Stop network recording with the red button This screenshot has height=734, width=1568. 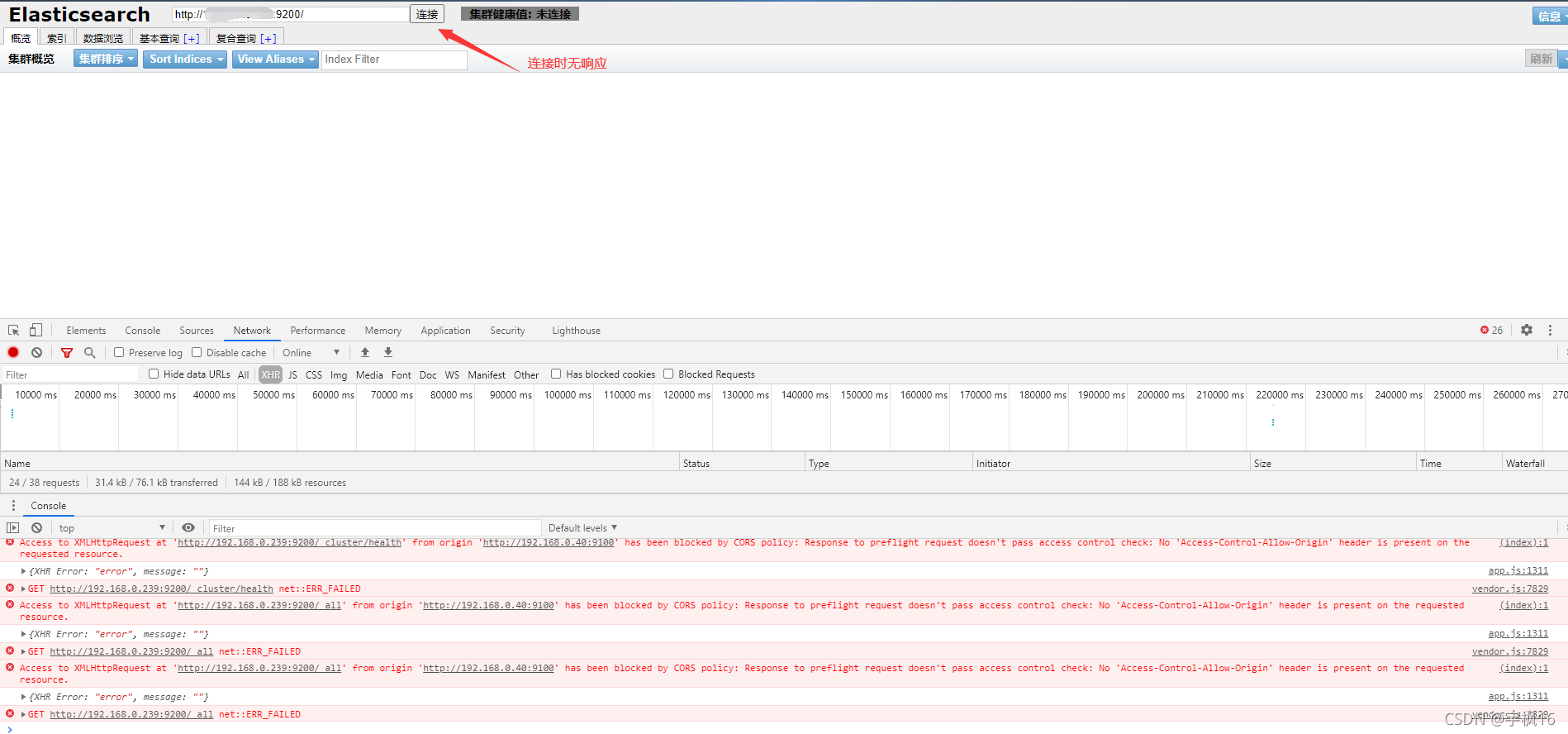click(x=13, y=352)
